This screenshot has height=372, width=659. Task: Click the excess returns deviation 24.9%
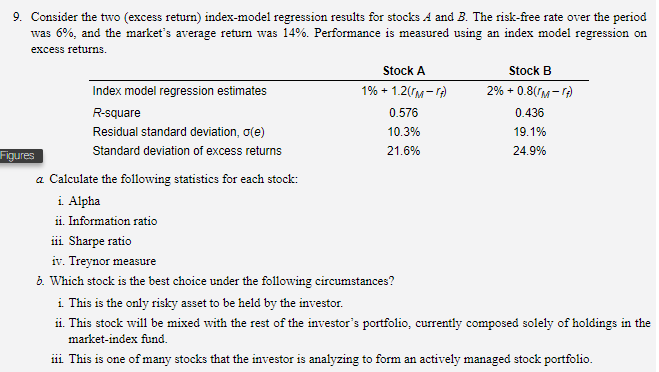point(530,151)
